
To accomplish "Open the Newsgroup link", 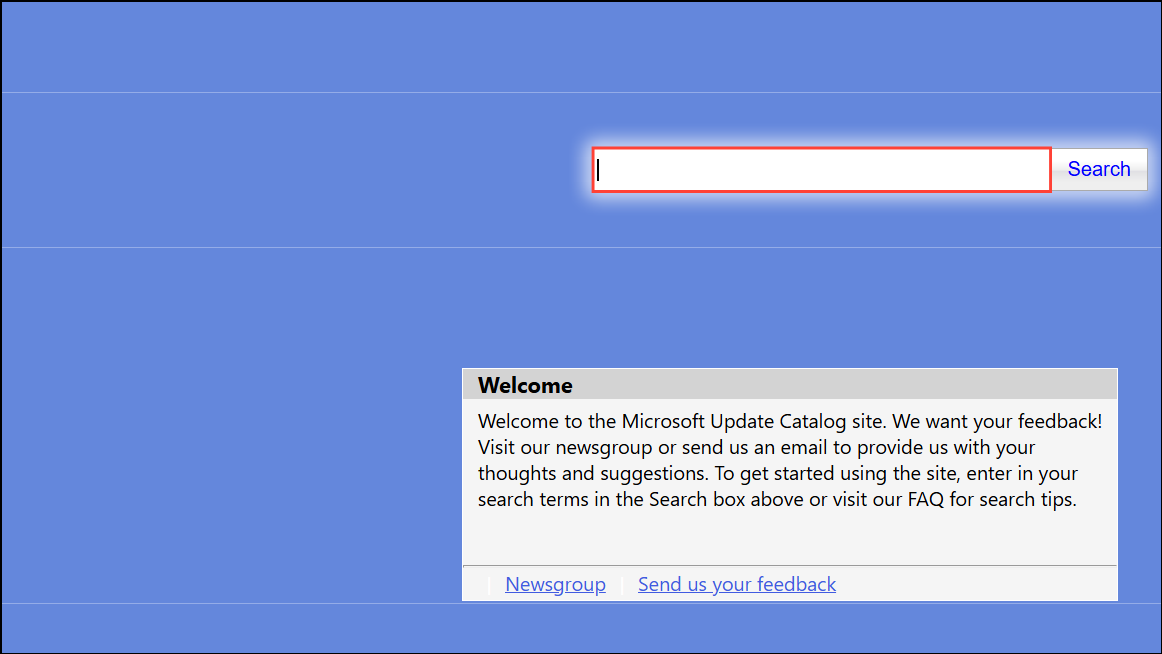I will click(555, 584).
